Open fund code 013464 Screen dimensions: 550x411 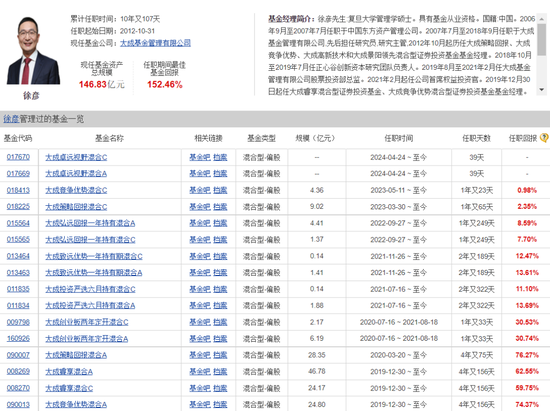coord(18,256)
